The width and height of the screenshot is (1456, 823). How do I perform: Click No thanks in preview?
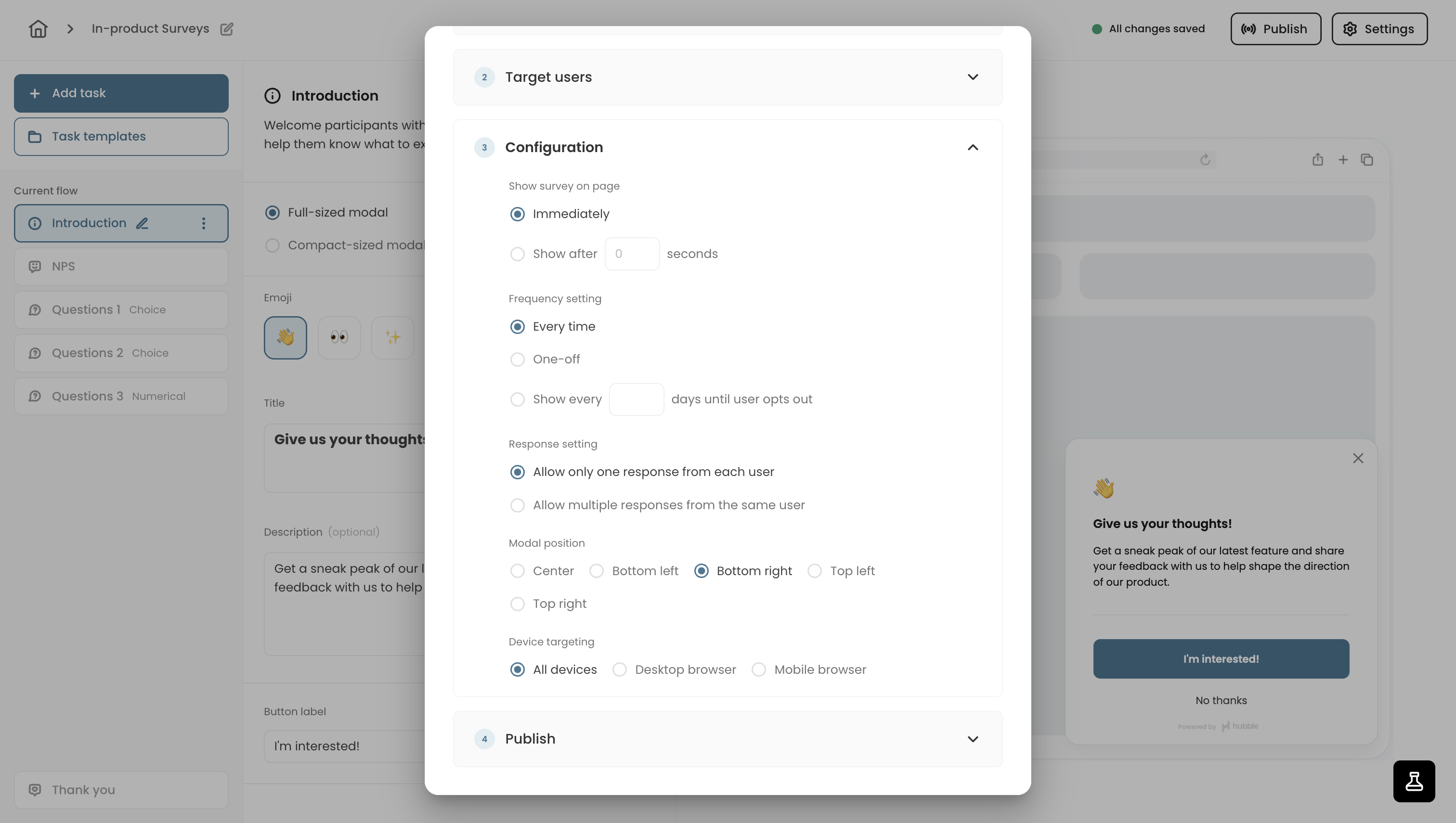[1221, 700]
